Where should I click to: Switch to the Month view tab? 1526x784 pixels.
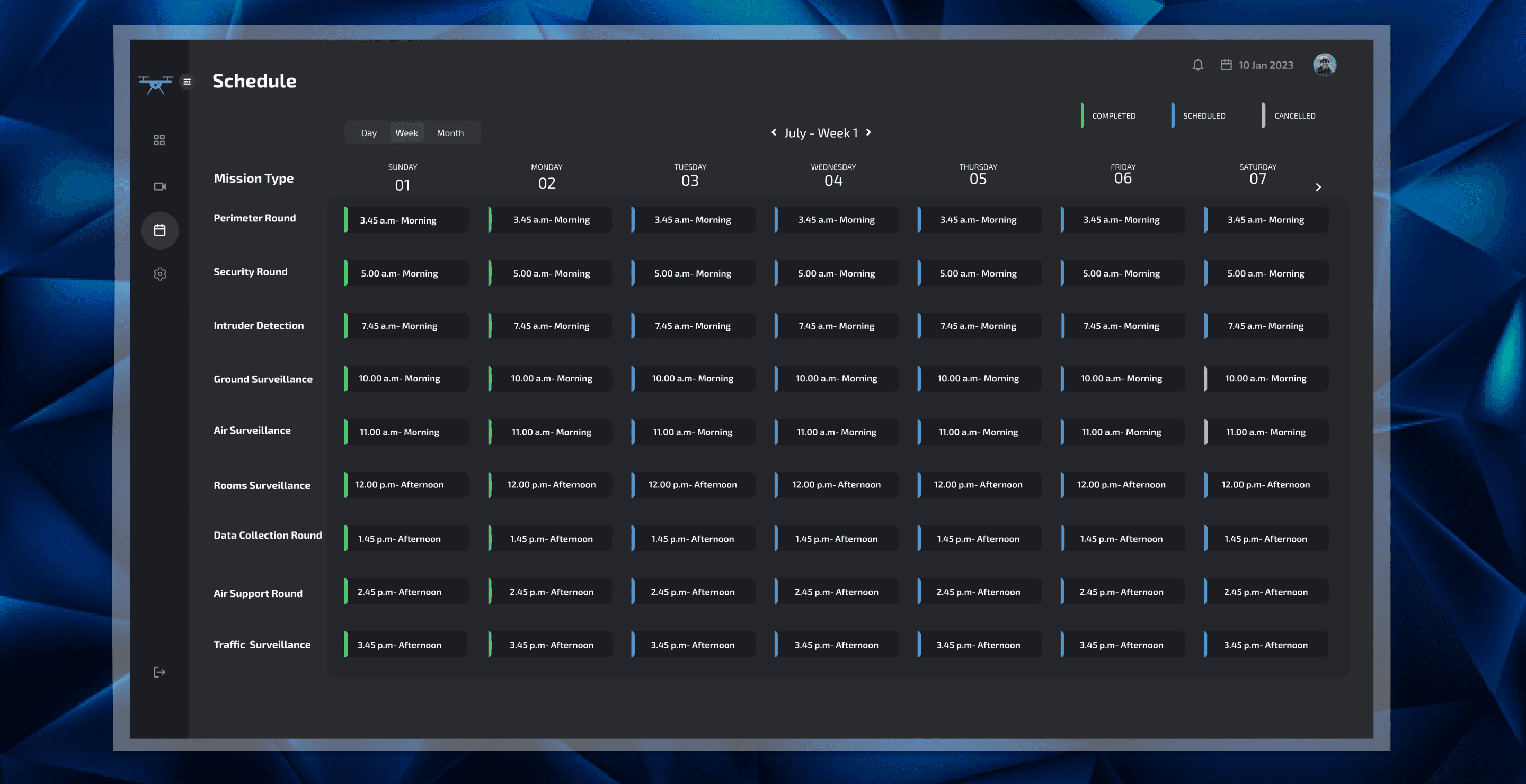450,133
